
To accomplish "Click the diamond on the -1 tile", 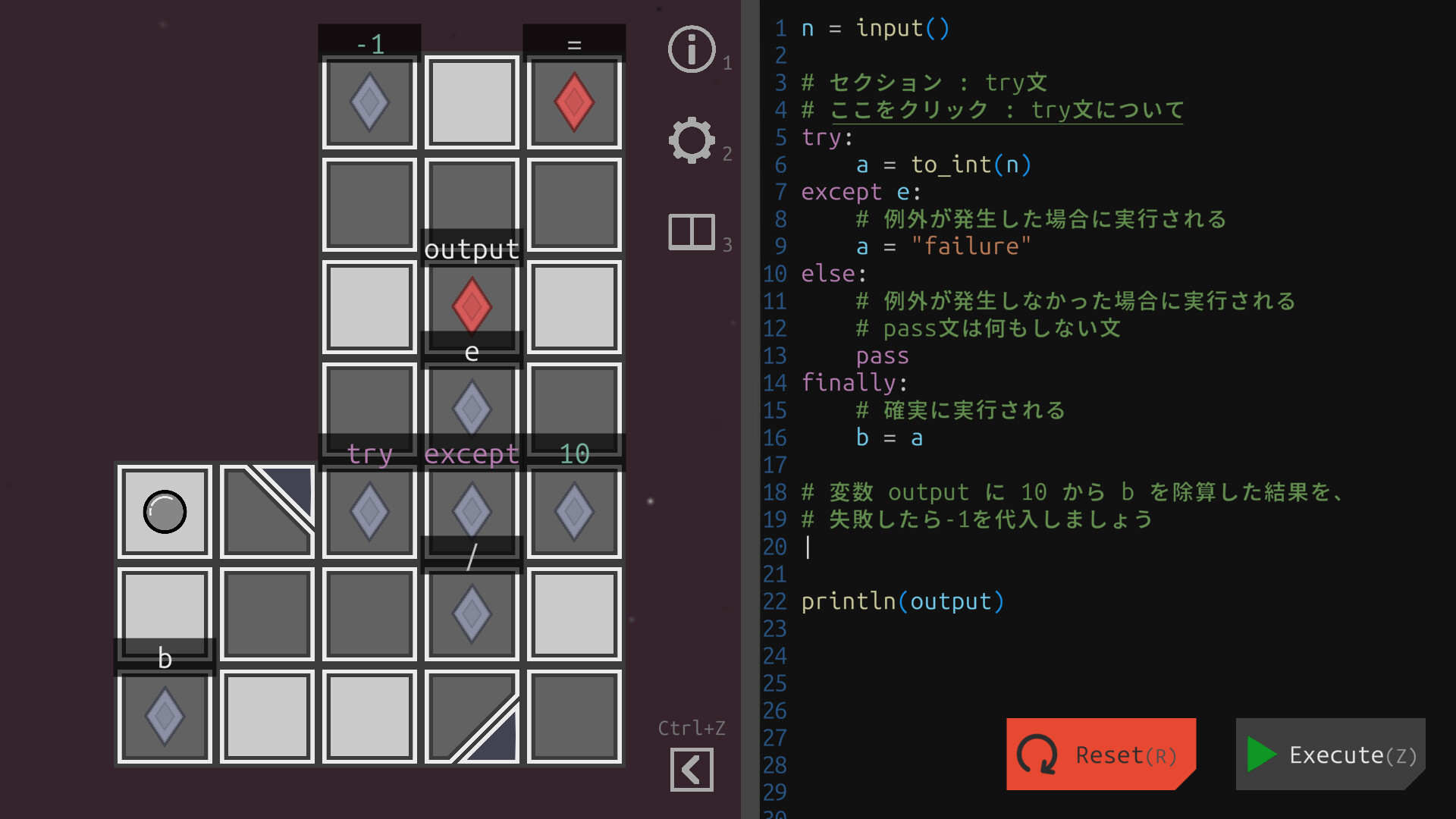I will click(369, 102).
